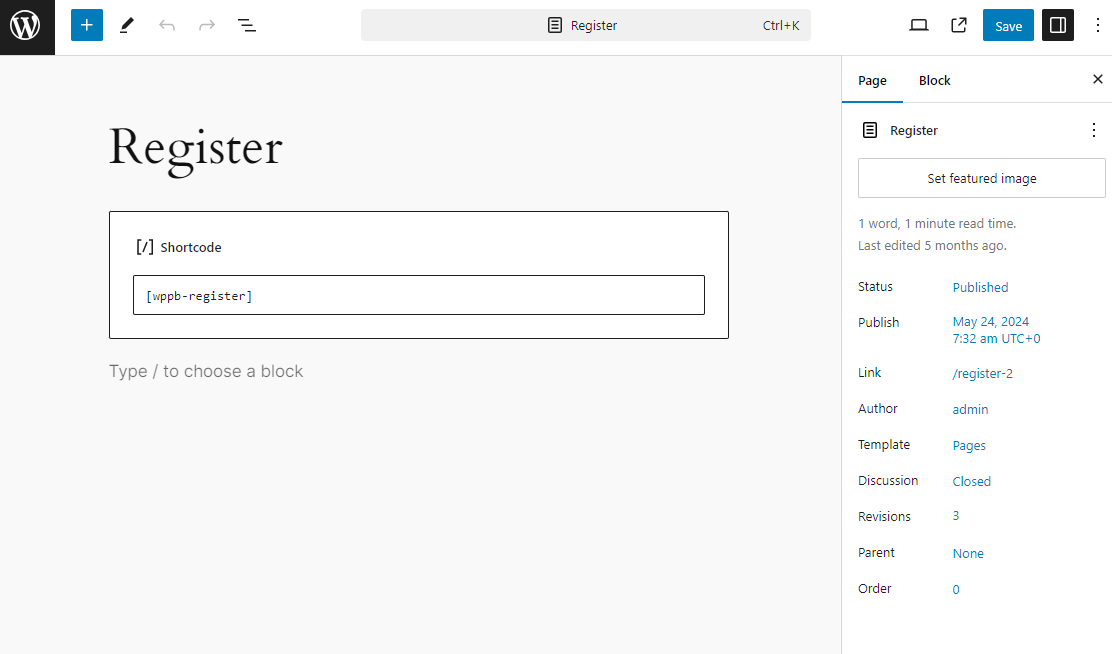Select the Tools pencil icon

click(x=126, y=25)
